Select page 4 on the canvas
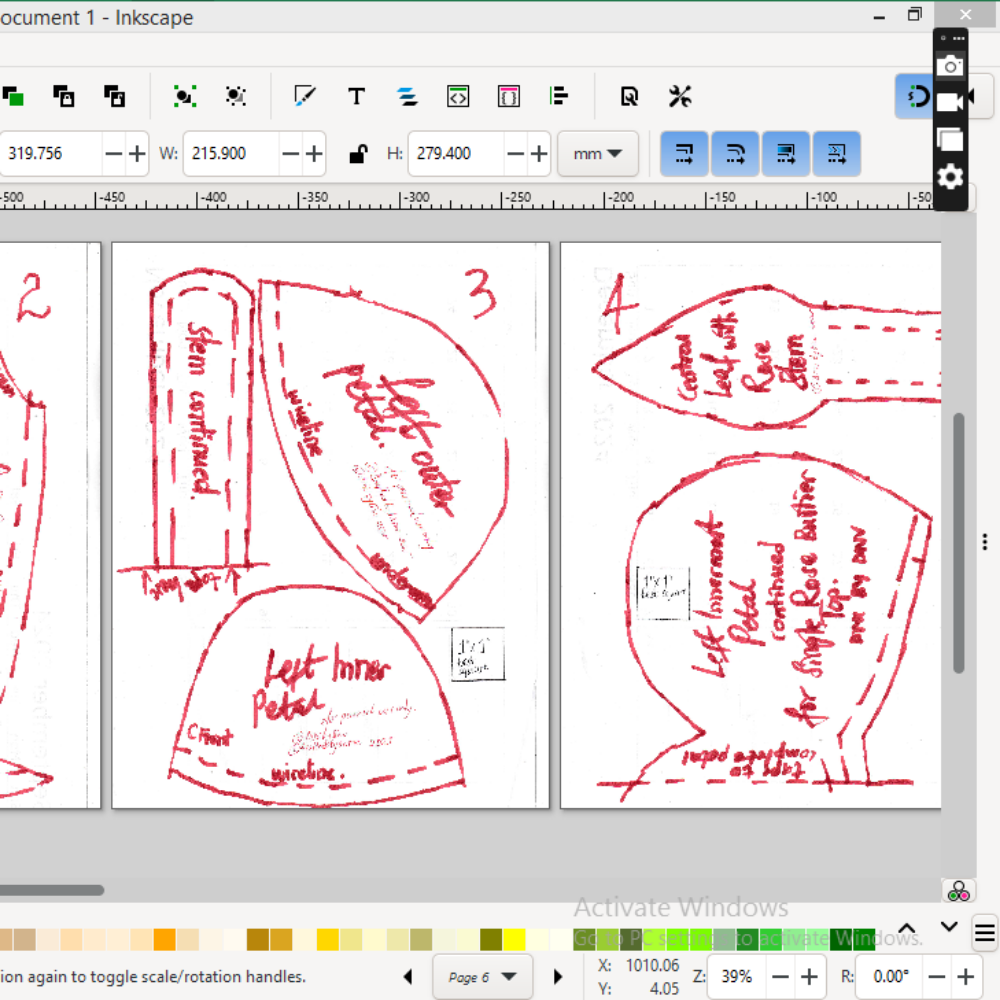This screenshot has height=1000, width=1000. click(x=751, y=525)
